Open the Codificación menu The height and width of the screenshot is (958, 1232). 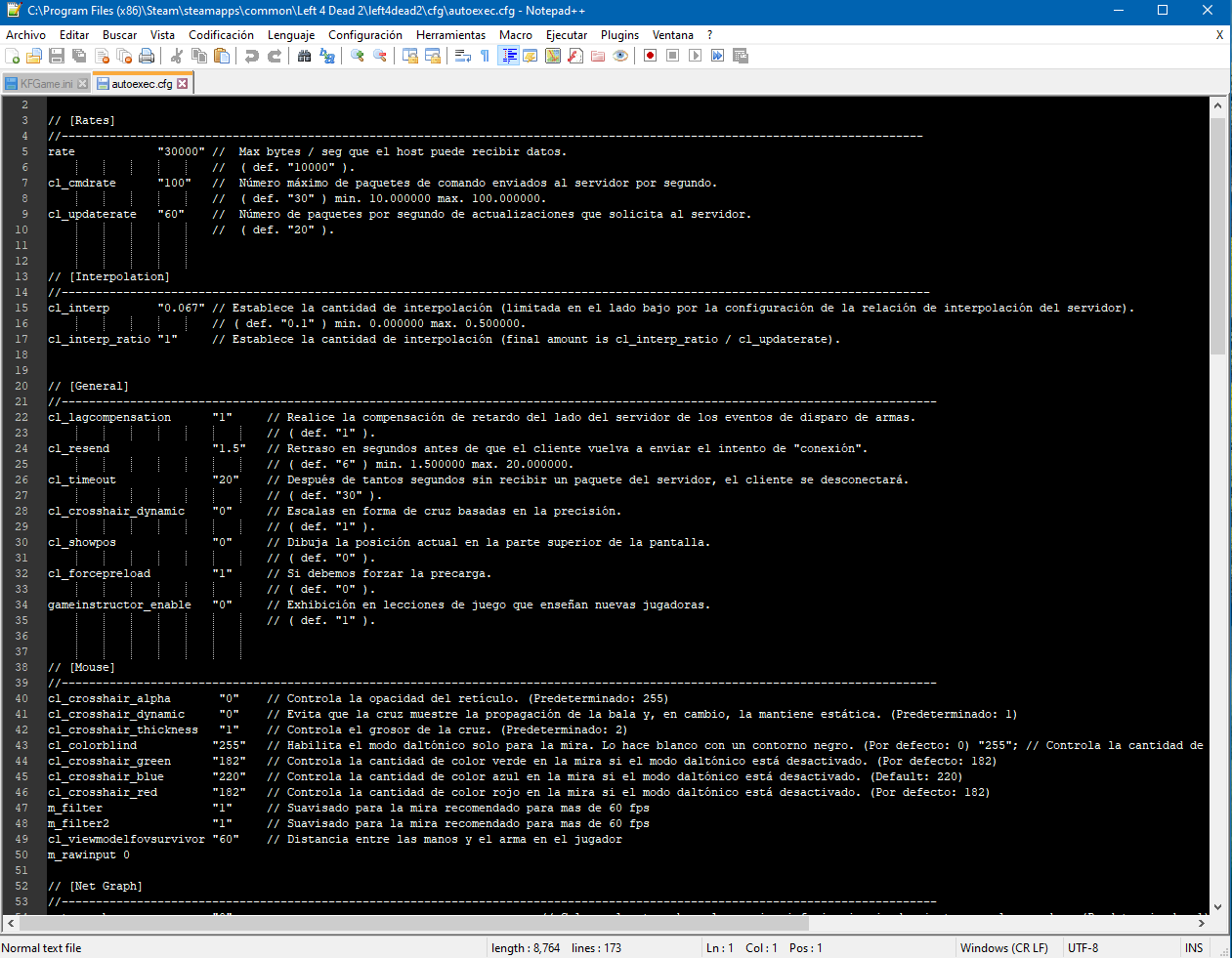pos(221,34)
